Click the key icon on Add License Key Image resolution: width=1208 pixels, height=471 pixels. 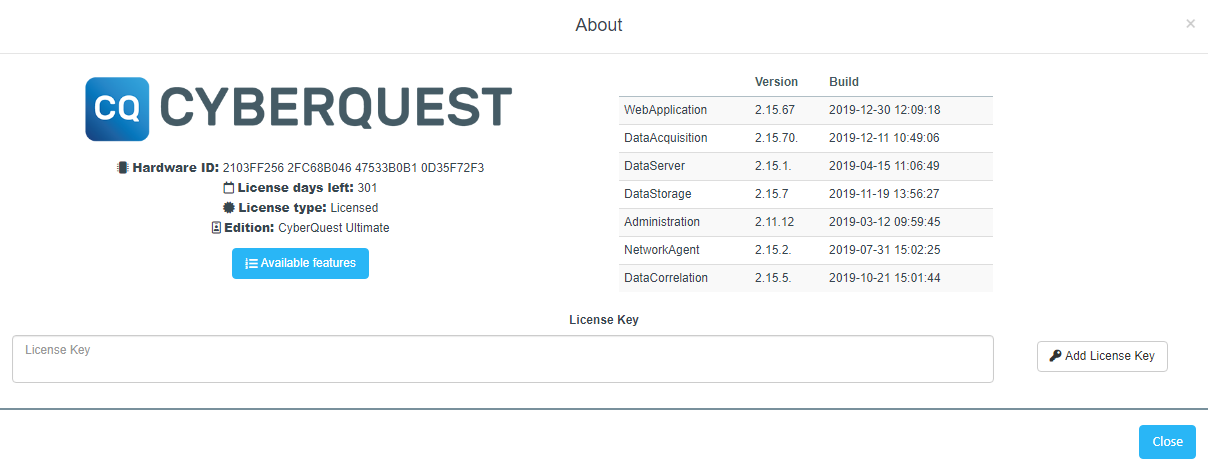pos(1055,356)
